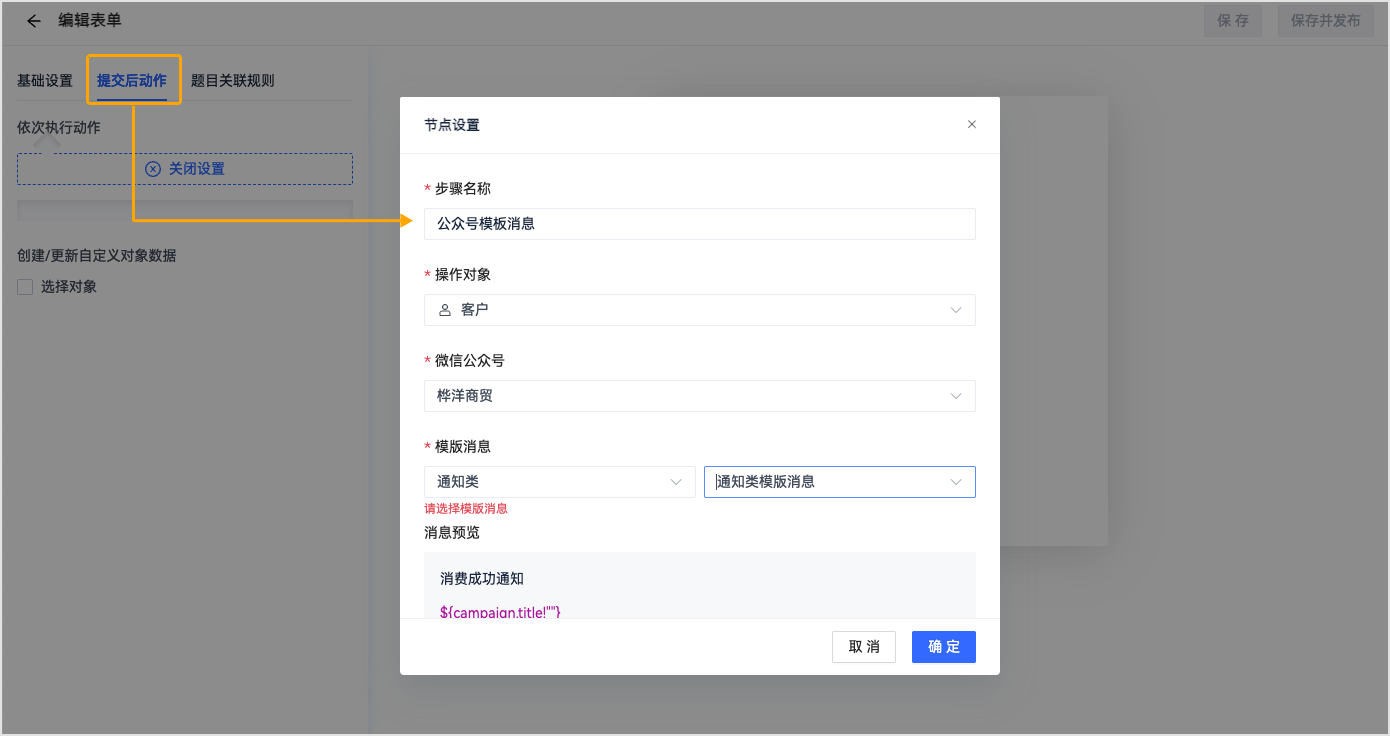Tick the 选择对象 checkbox
1390x736 pixels.
pyautogui.click(x=25, y=288)
